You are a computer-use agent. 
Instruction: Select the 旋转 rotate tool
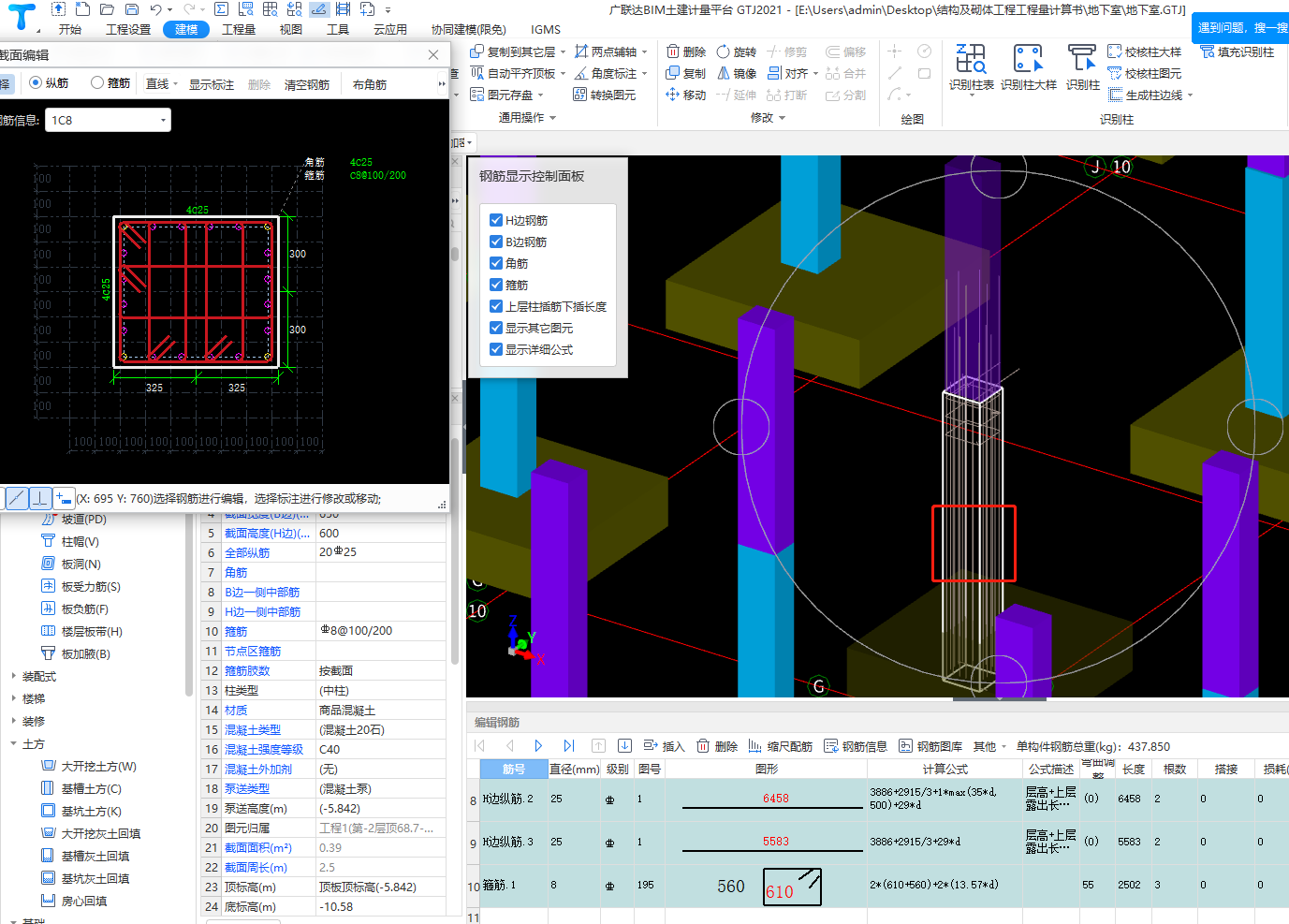[736, 51]
